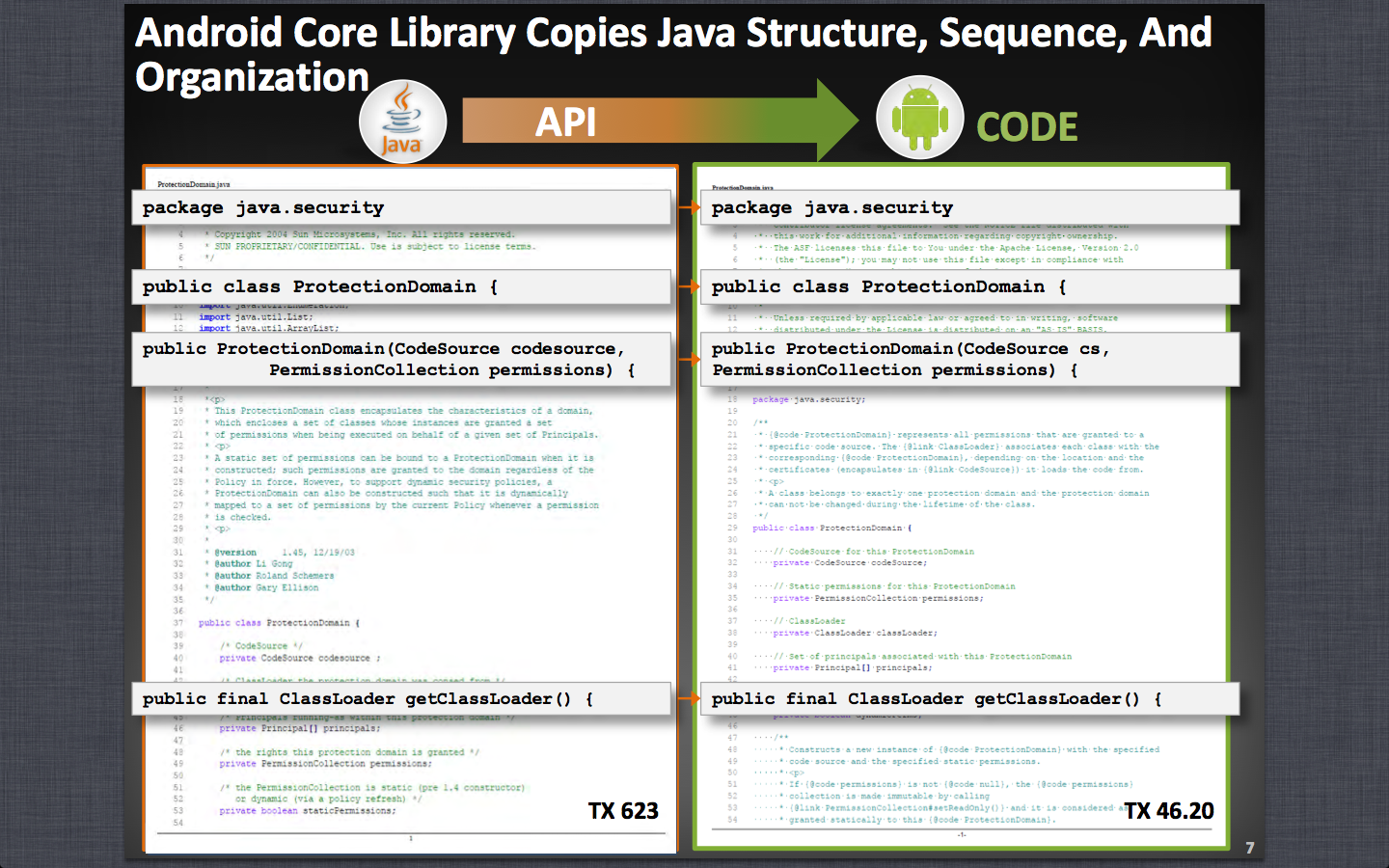
Task: Click 'private ClassLoader classLoader;' line in Android source
Action: tap(855, 633)
